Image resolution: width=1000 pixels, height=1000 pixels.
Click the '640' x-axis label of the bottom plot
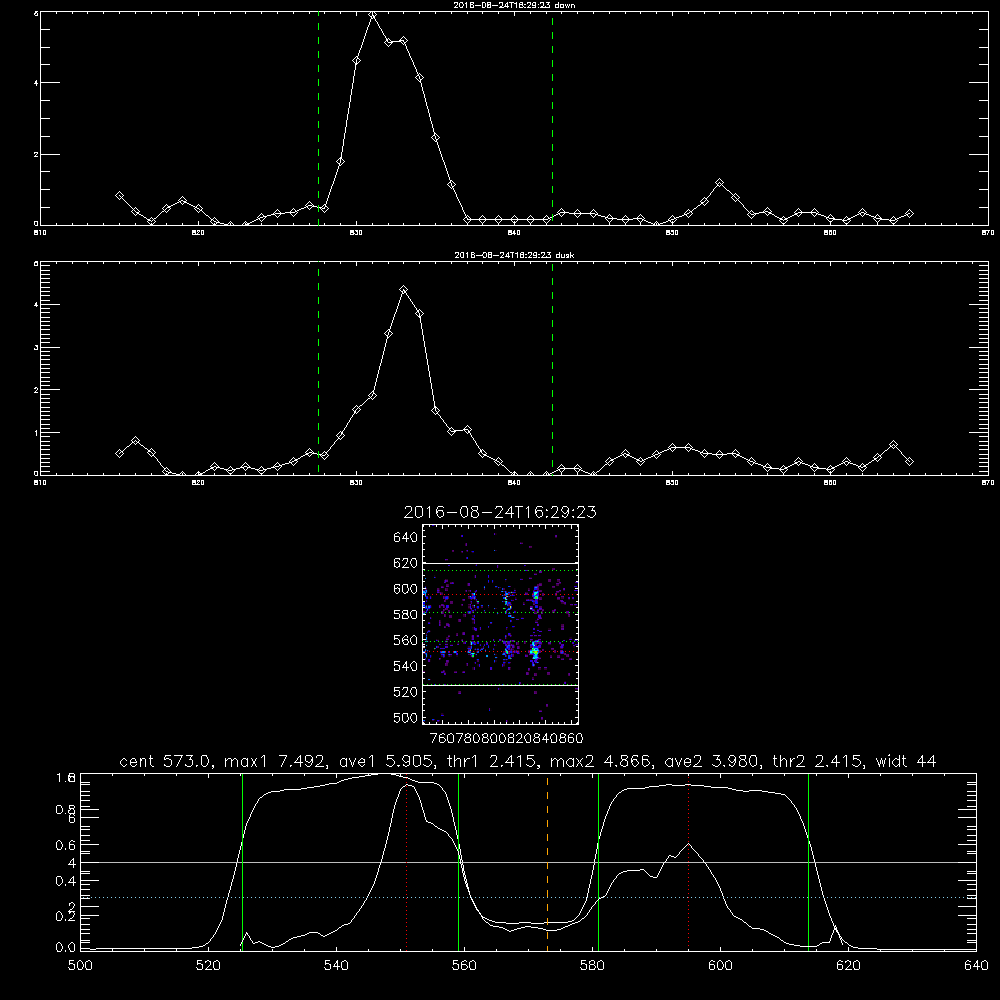(976, 966)
